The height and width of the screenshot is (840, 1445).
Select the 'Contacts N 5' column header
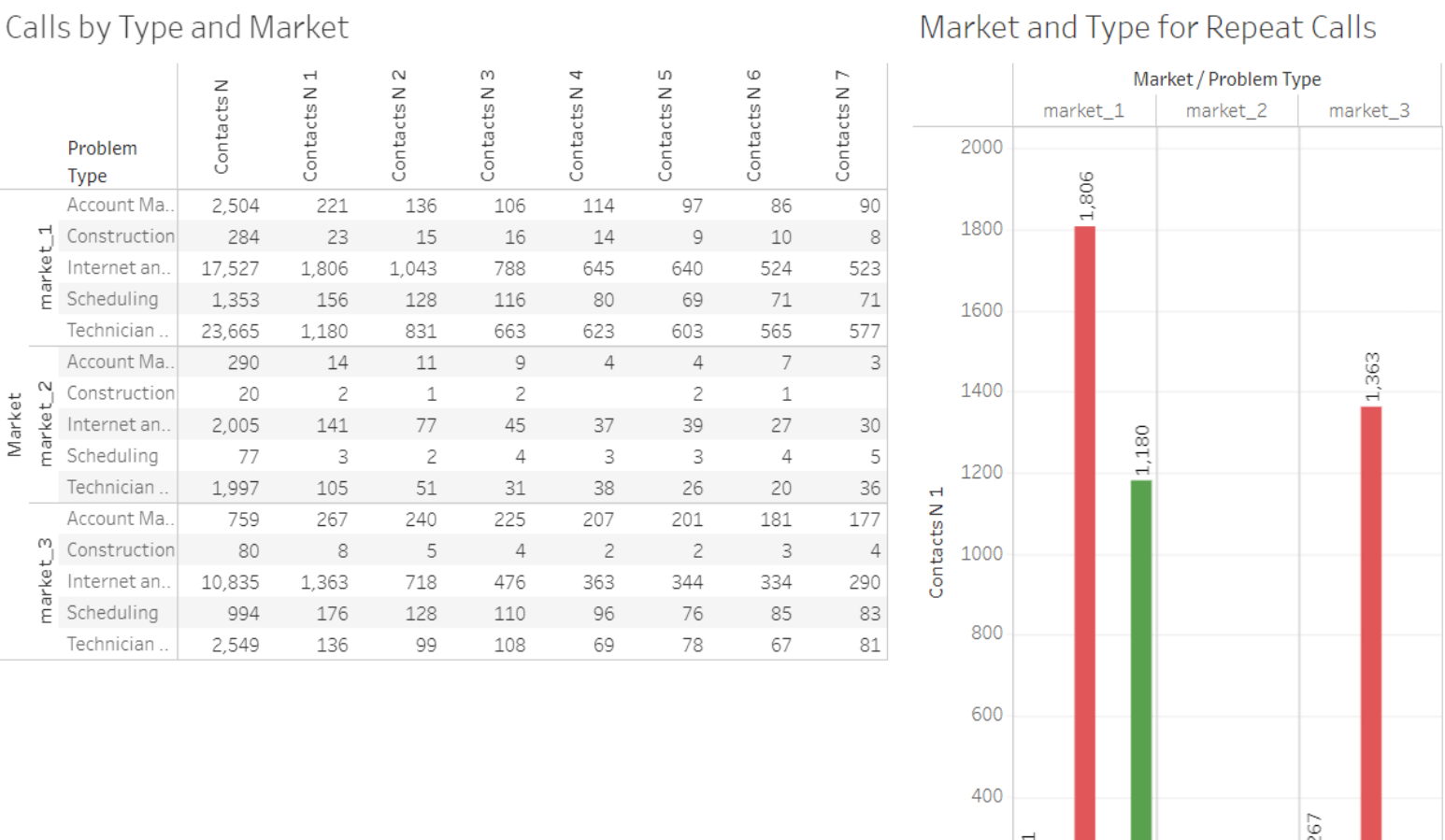(x=665, y=125)
